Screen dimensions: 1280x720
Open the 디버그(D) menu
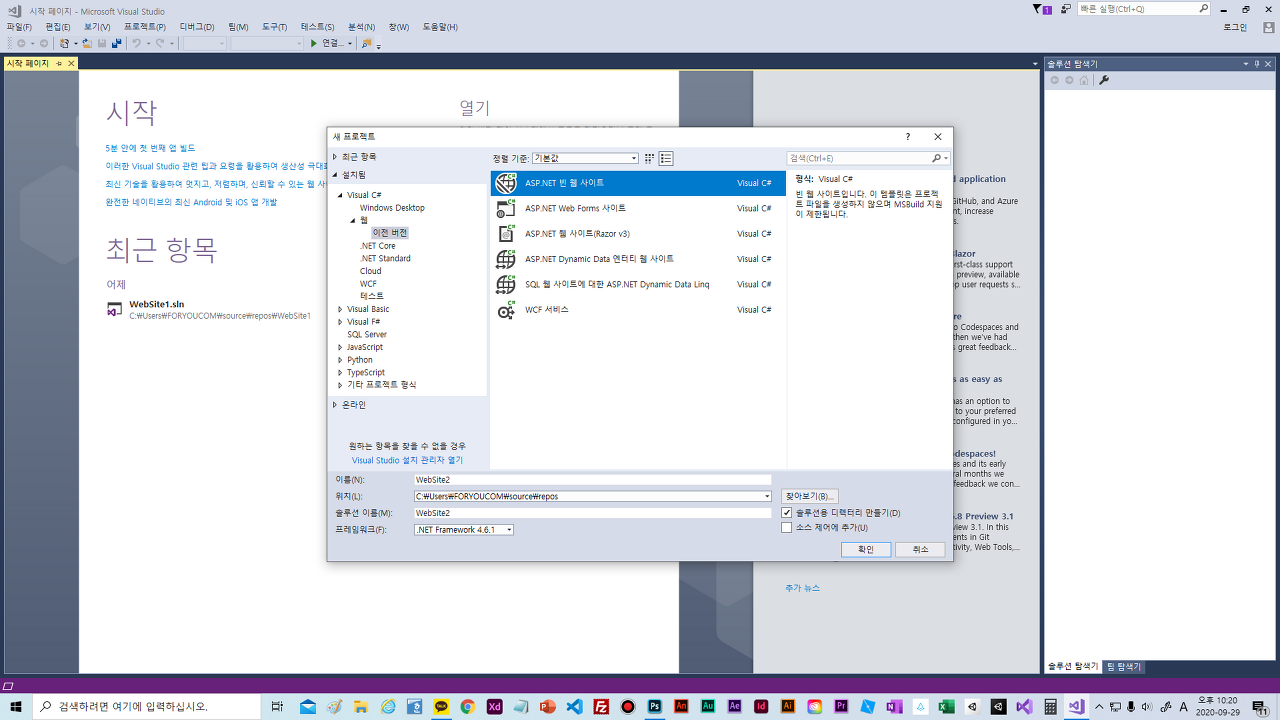click(x=197, y=27)
